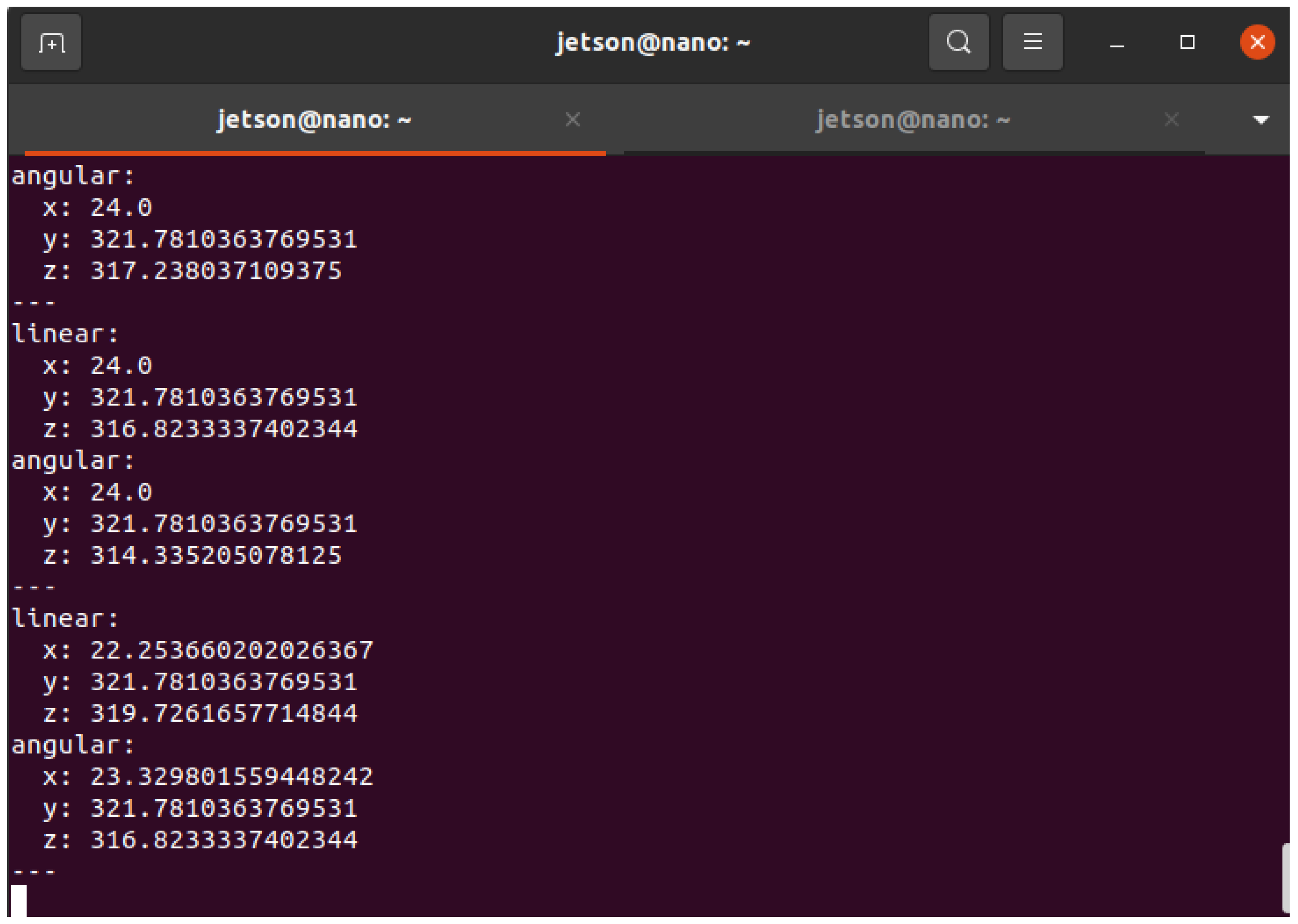Image resolution: width=1298 pixels, height=924 pixels.
Task: Expand the tab list dropdown arrow
Action: [x=1260, y=120]
